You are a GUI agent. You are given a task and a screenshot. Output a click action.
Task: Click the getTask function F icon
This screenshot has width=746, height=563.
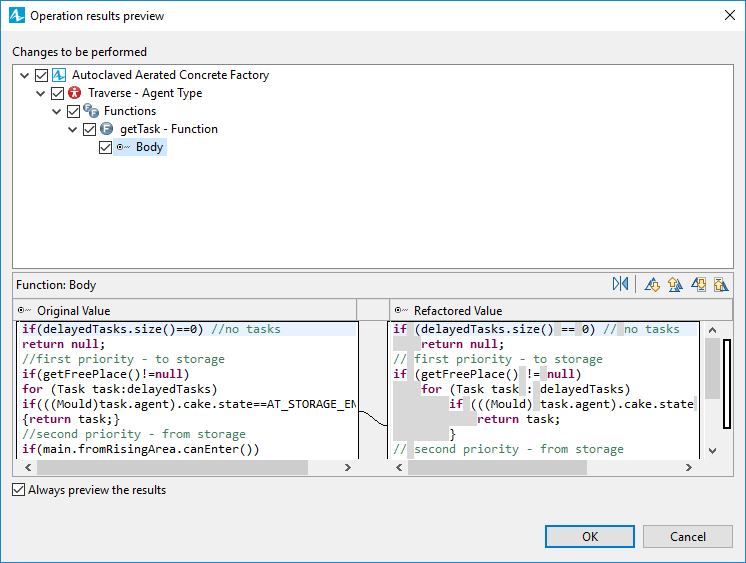[x=107, y=128]
